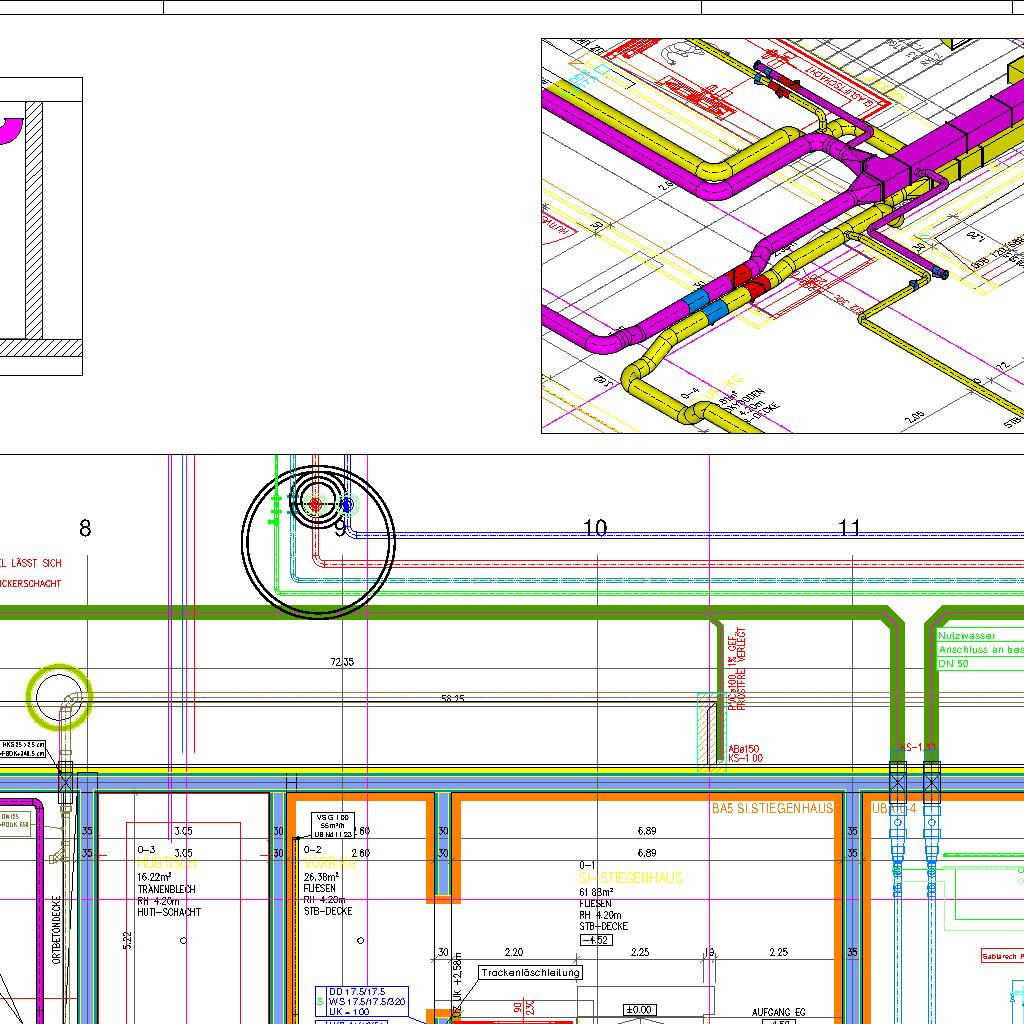Select grid axis number 8

(x=85, y=528)
